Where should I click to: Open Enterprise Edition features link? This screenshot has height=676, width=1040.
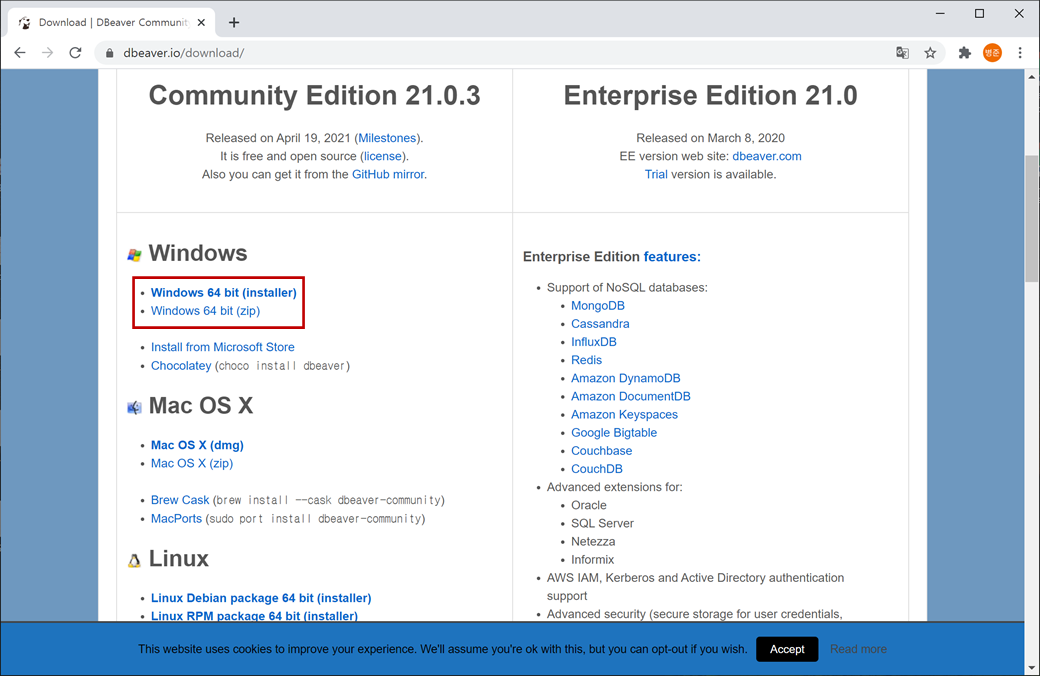[672, 257]
